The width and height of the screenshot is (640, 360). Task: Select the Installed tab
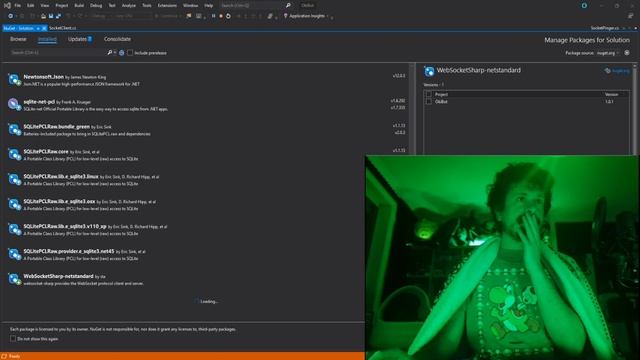(x=47, y=39)
